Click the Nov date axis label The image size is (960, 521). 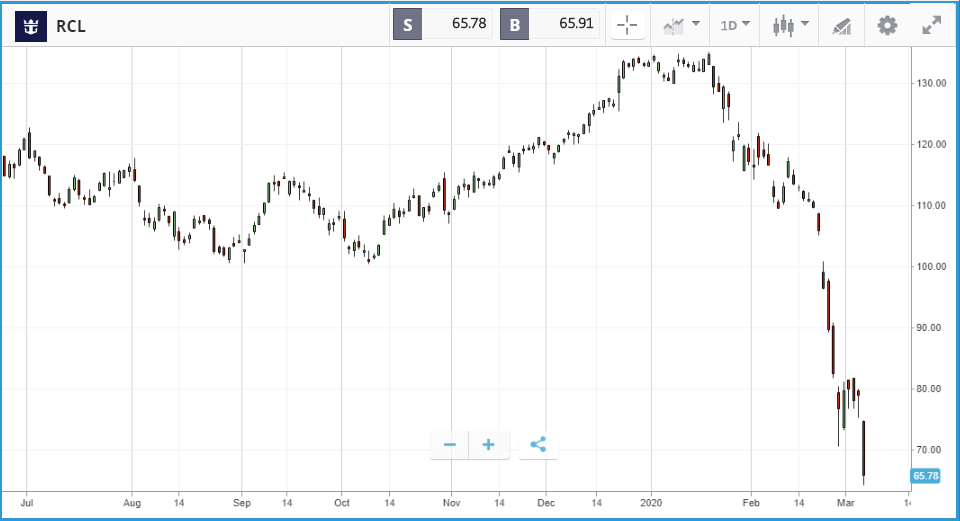tap(451, 503)
